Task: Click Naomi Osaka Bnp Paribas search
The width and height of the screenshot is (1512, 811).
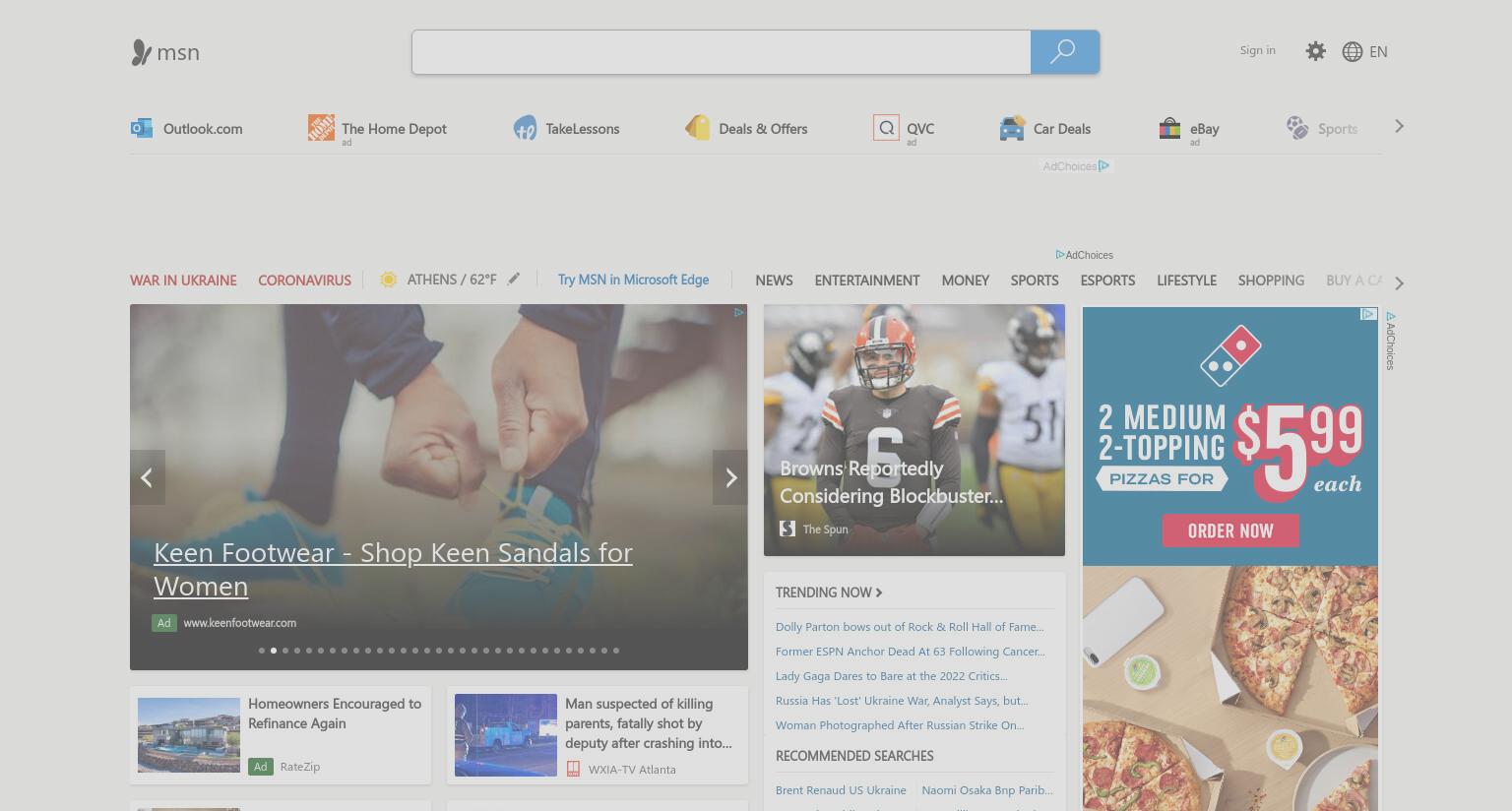Action: pyautogui.click(x=987, y=790)
